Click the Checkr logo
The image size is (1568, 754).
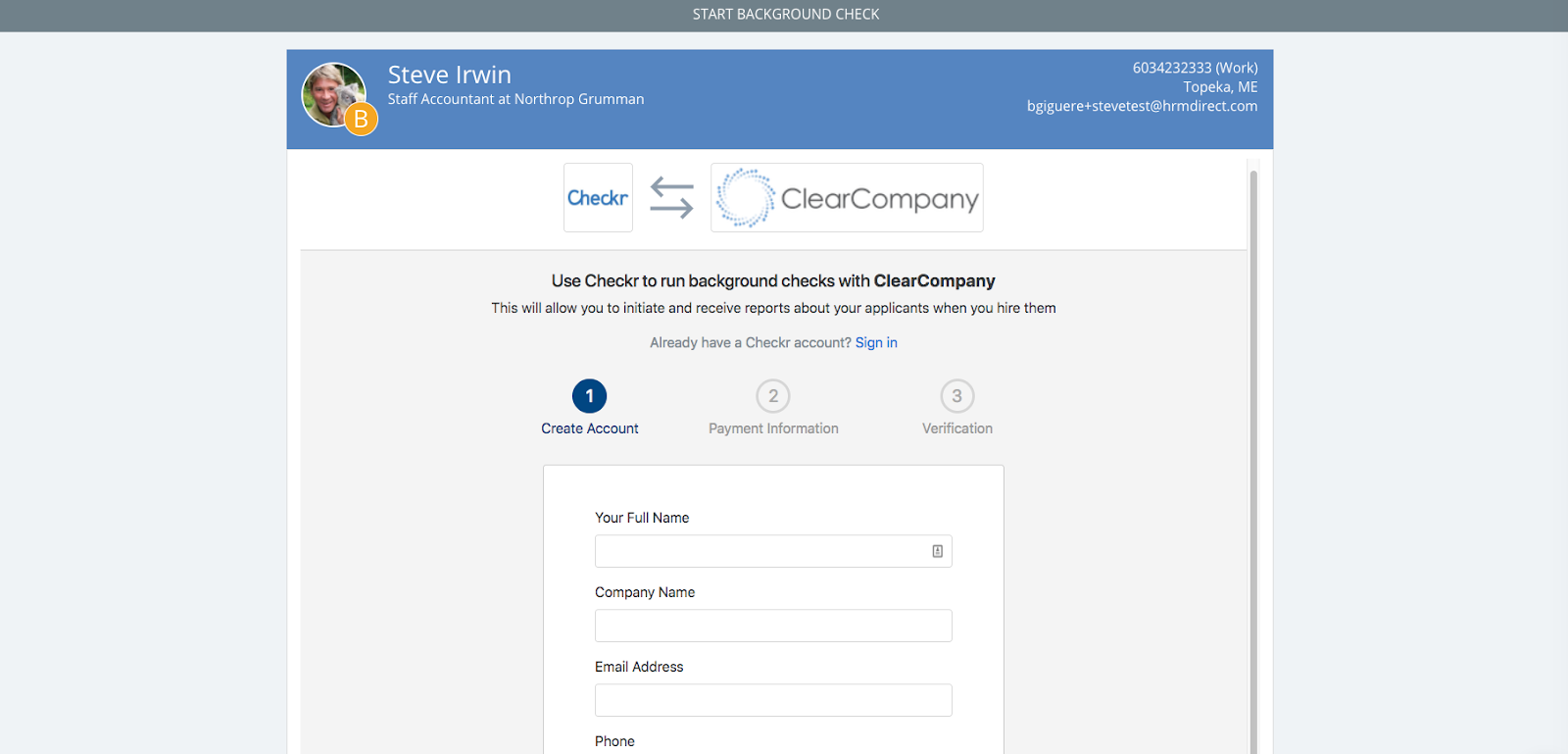pos(598,198)
